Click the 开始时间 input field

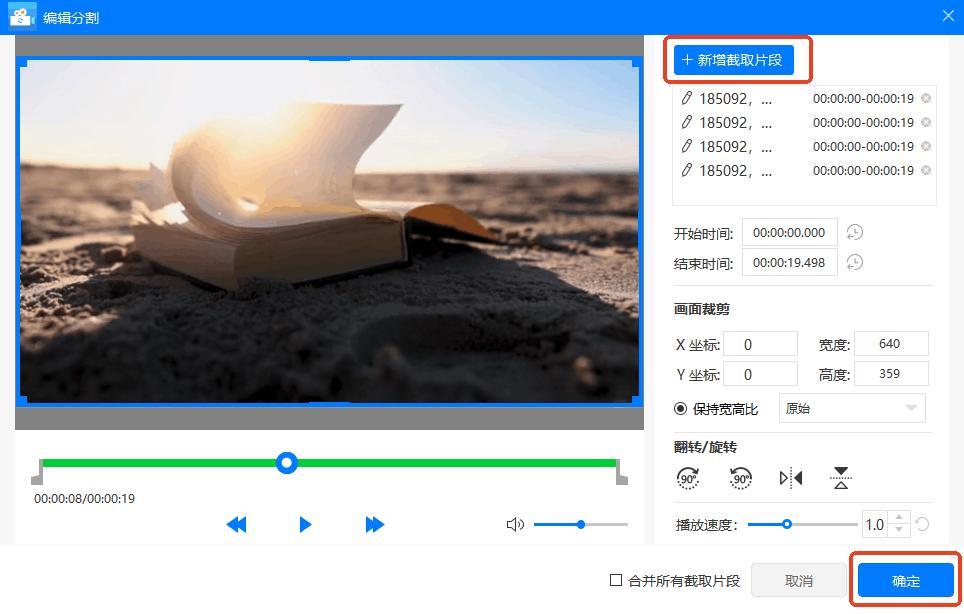[x=789, y=233]
